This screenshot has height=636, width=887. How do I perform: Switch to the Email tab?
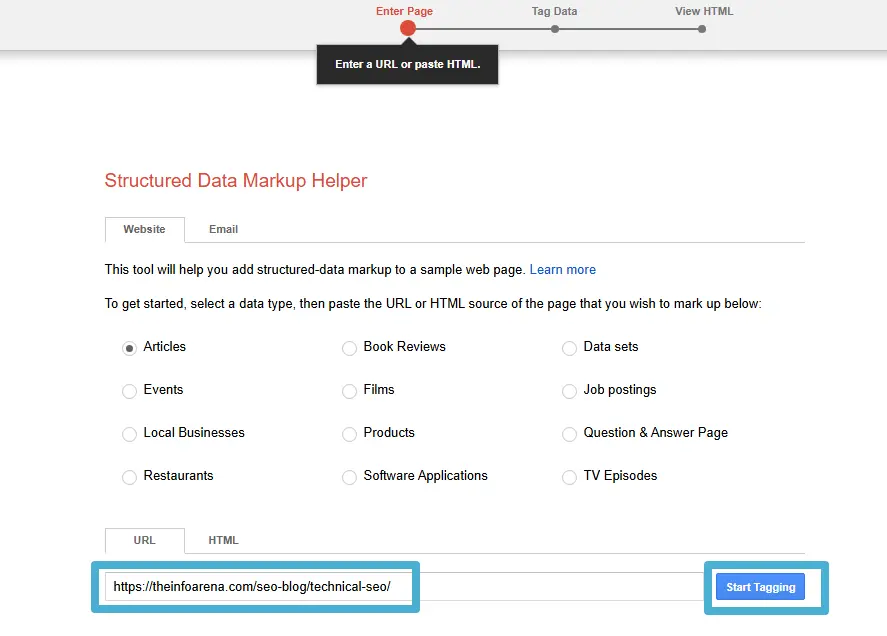click(223, 229)
